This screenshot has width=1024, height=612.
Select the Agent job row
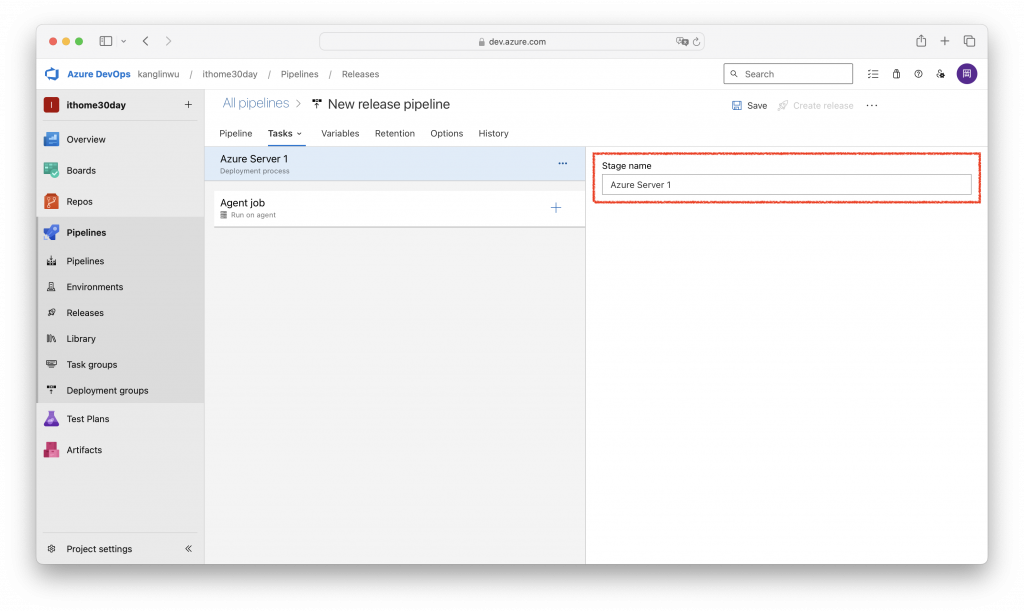(x=399, y=208)
